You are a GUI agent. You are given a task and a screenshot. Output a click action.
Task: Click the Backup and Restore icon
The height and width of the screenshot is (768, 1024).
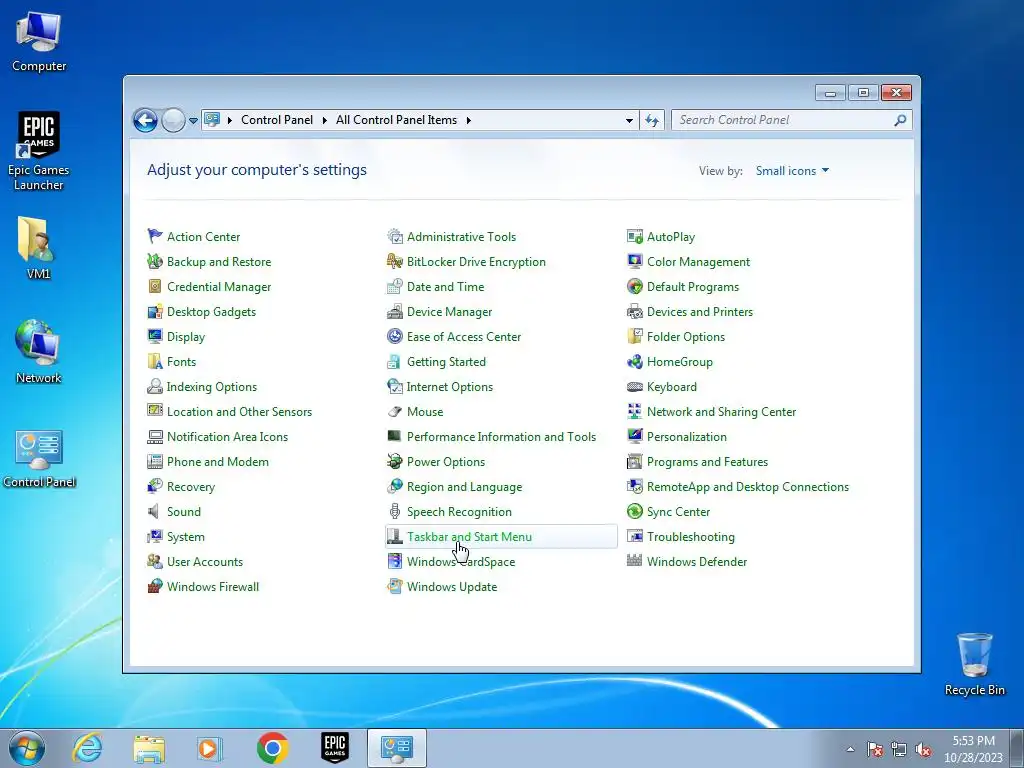tap(155, 261)
